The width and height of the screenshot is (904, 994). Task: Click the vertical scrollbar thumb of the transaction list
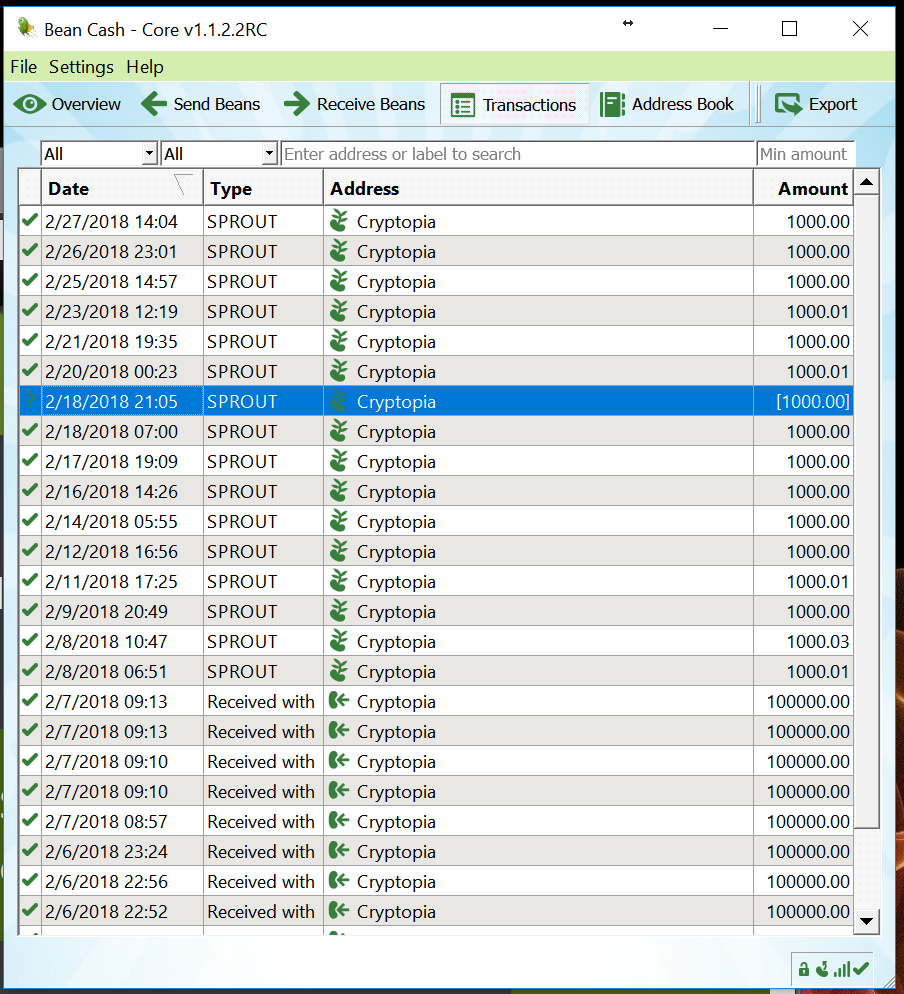[867, 512]
